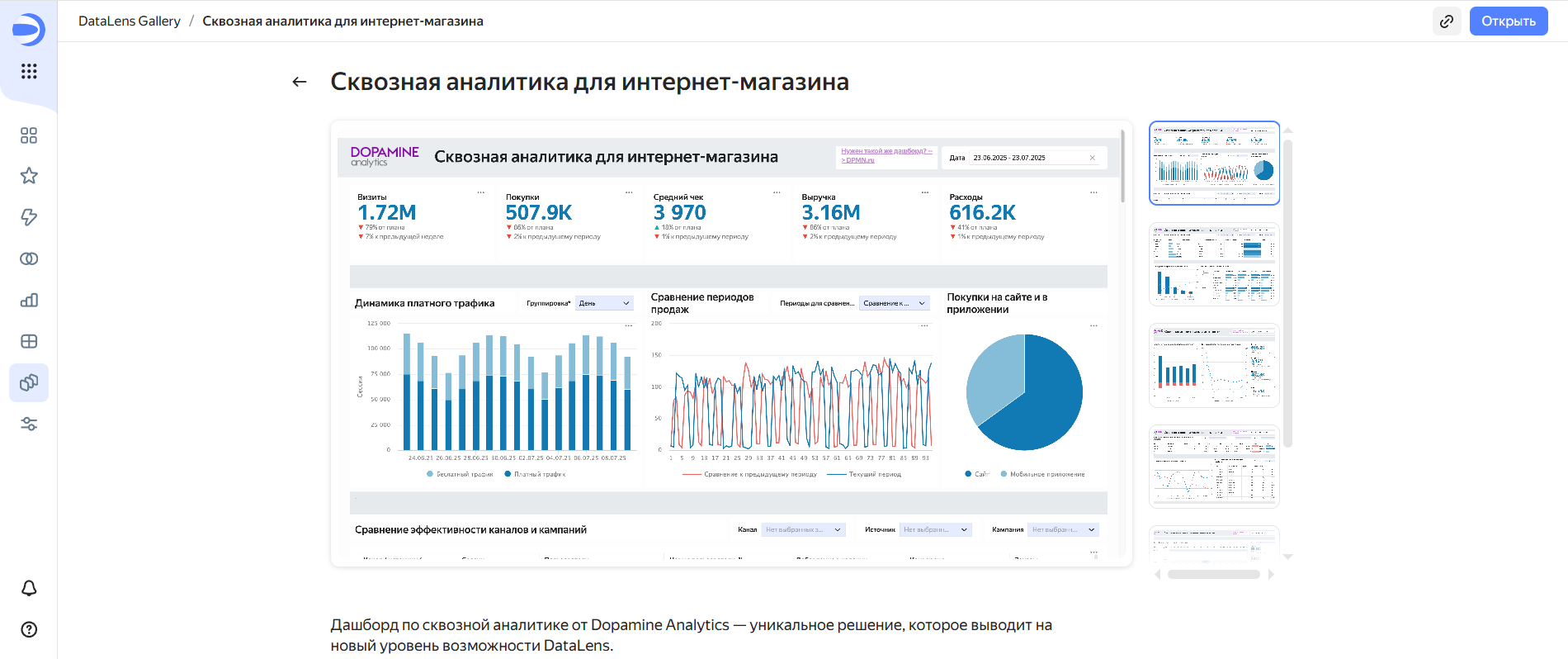
Task: Open Favorites star icon in sidebar
Action: pyautogui.click(x=29, y=176)
